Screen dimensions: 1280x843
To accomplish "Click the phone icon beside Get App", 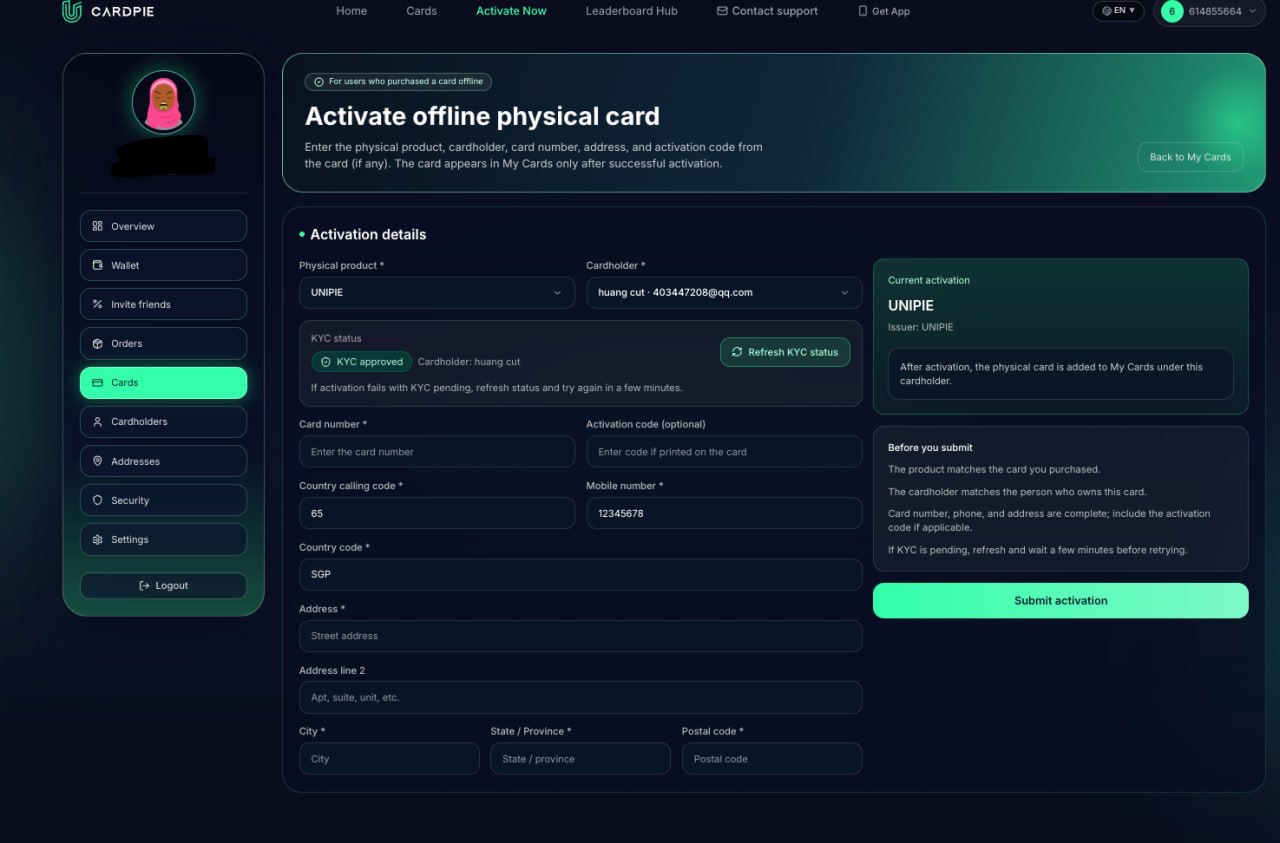I will [863, 11].
